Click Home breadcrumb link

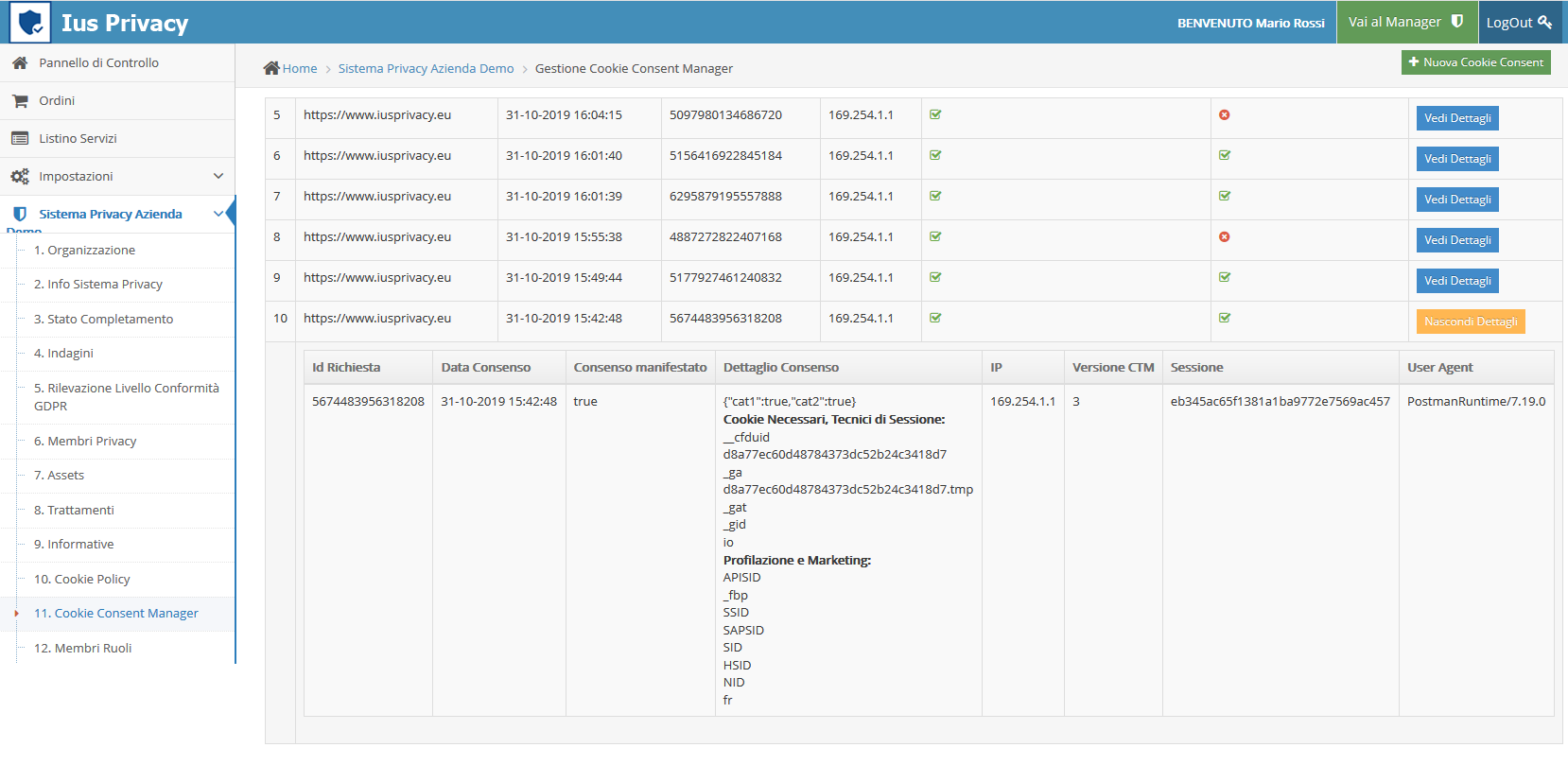tap(300, 68)
